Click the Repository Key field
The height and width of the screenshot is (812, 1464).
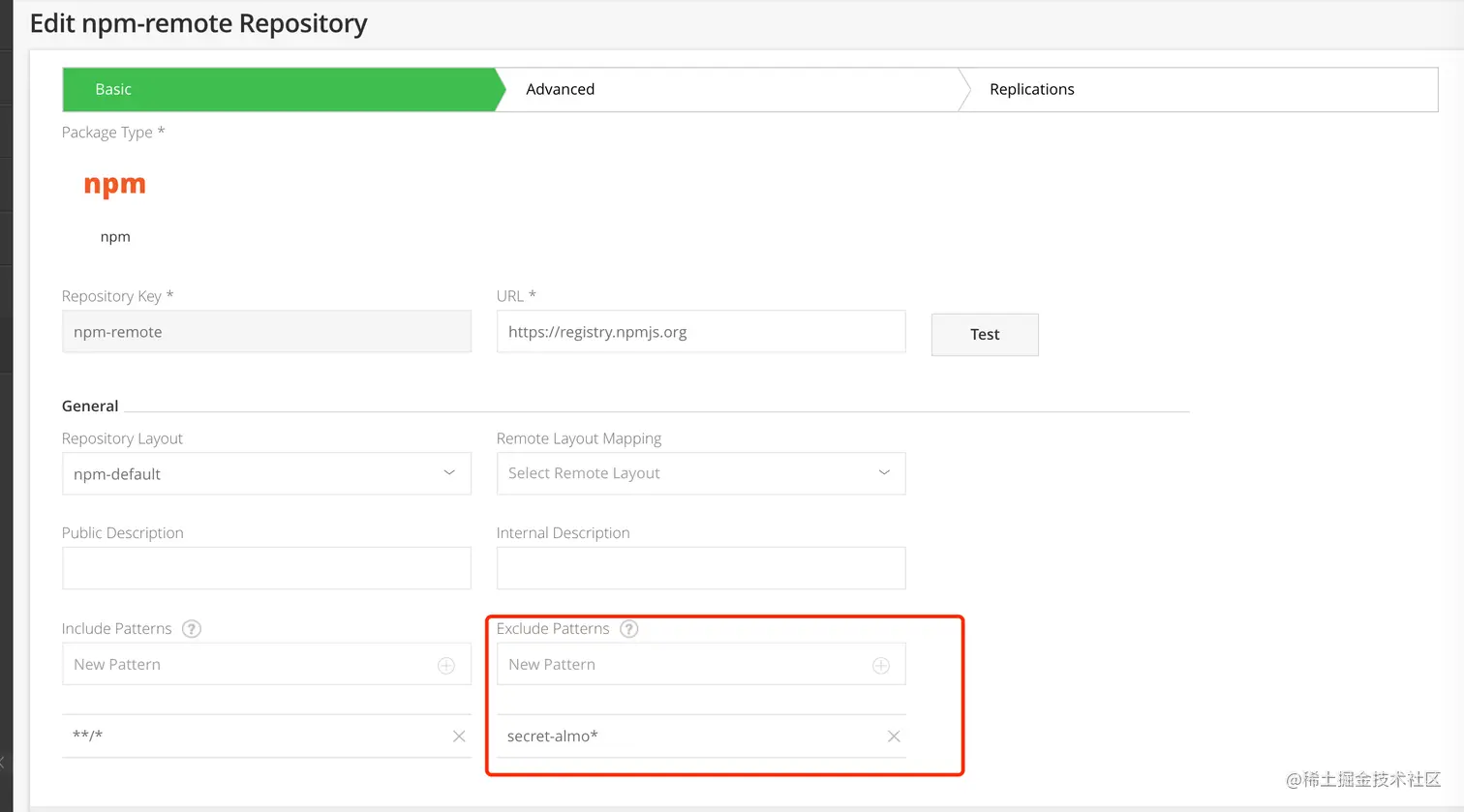[266, 332]
